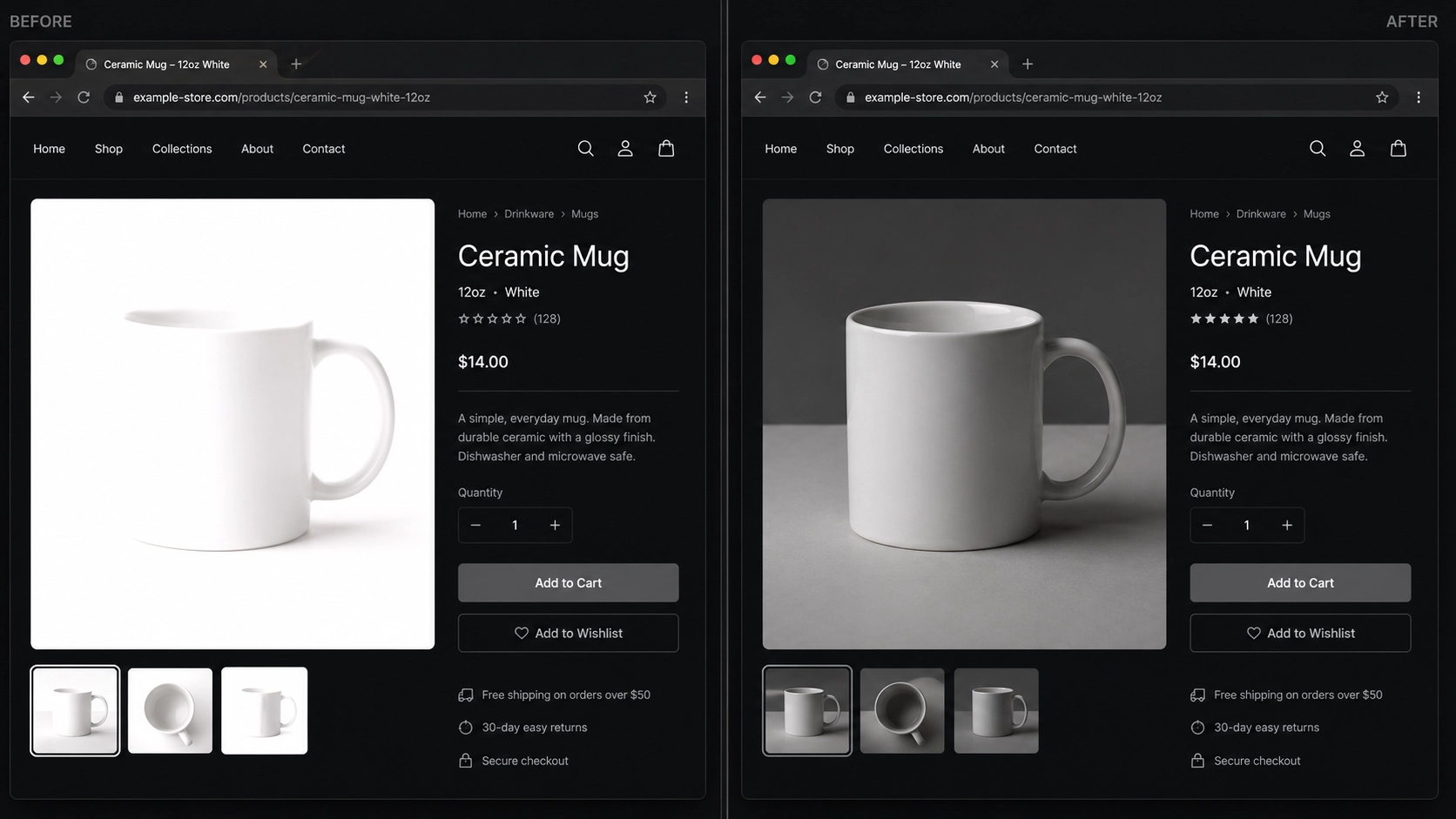Open the three-dot browser menu in BEFORE
This screenshot has height=819, width=1456.
pos(686,97)
